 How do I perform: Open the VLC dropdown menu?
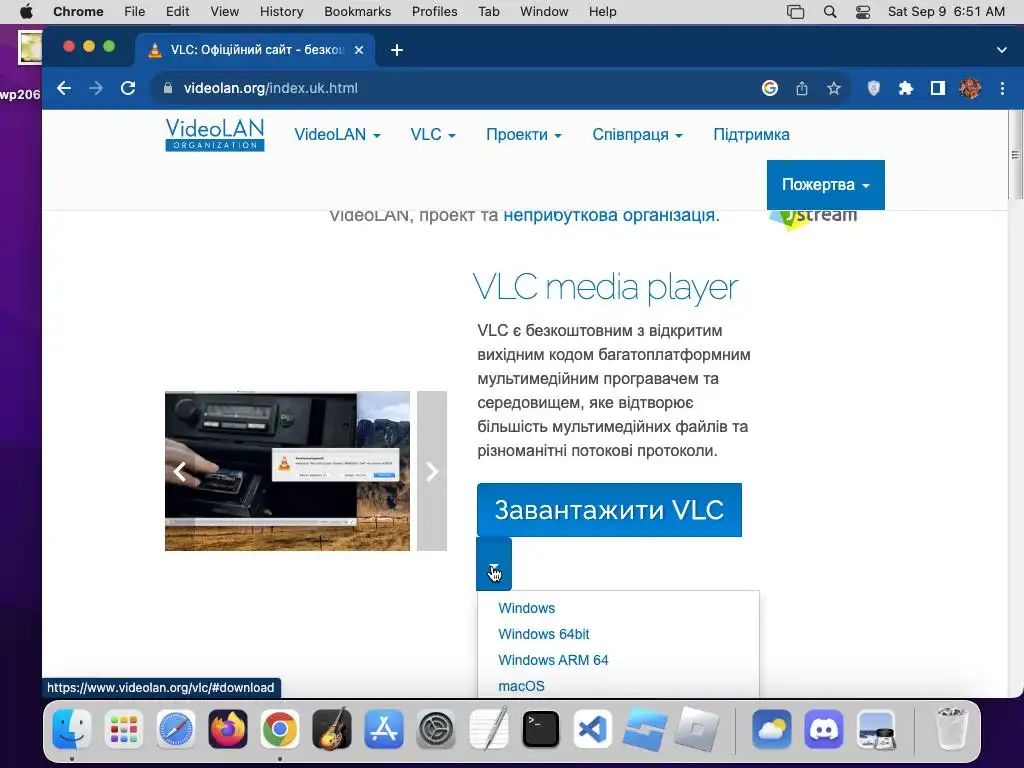click(433, 135)
